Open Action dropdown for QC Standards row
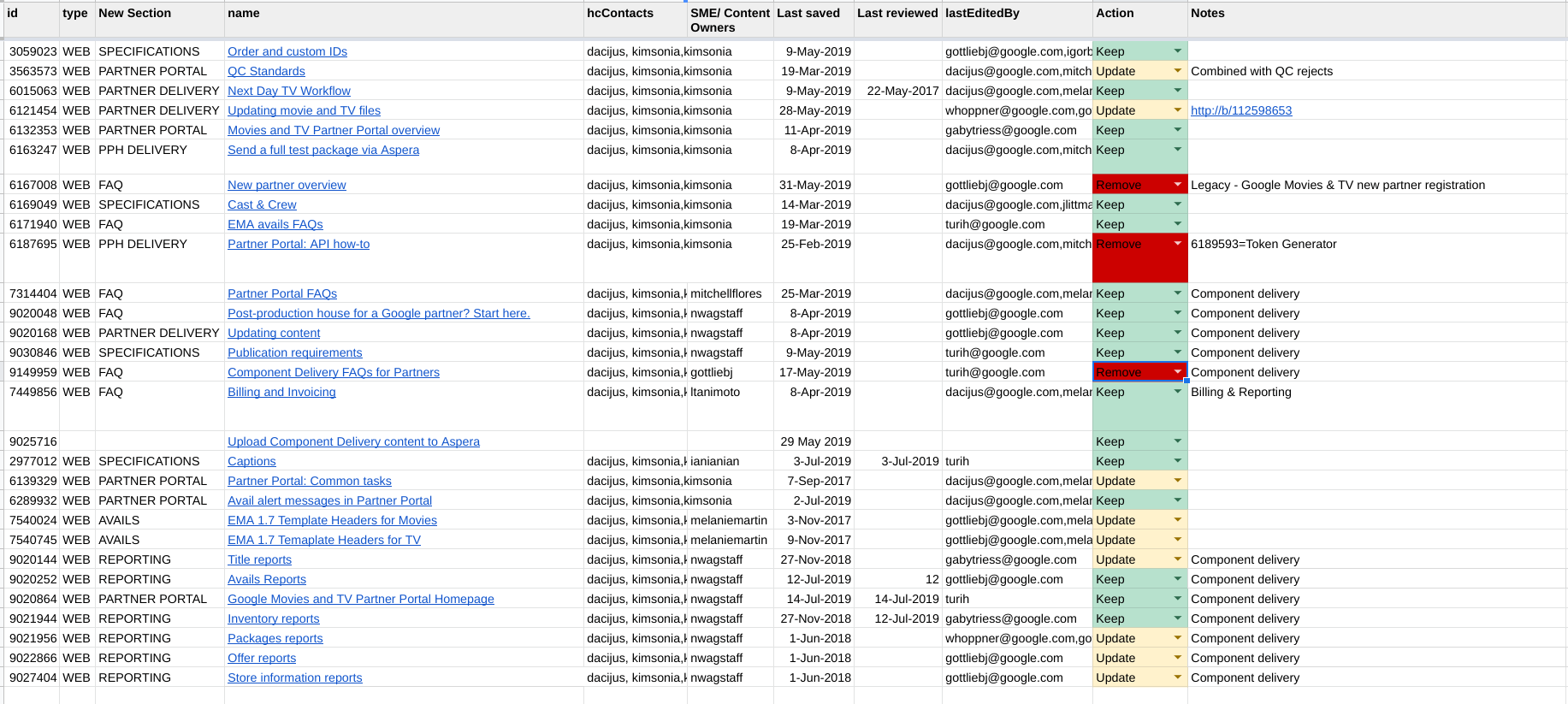This screenshot has width=1568, height=704. tap(1177, 71)
